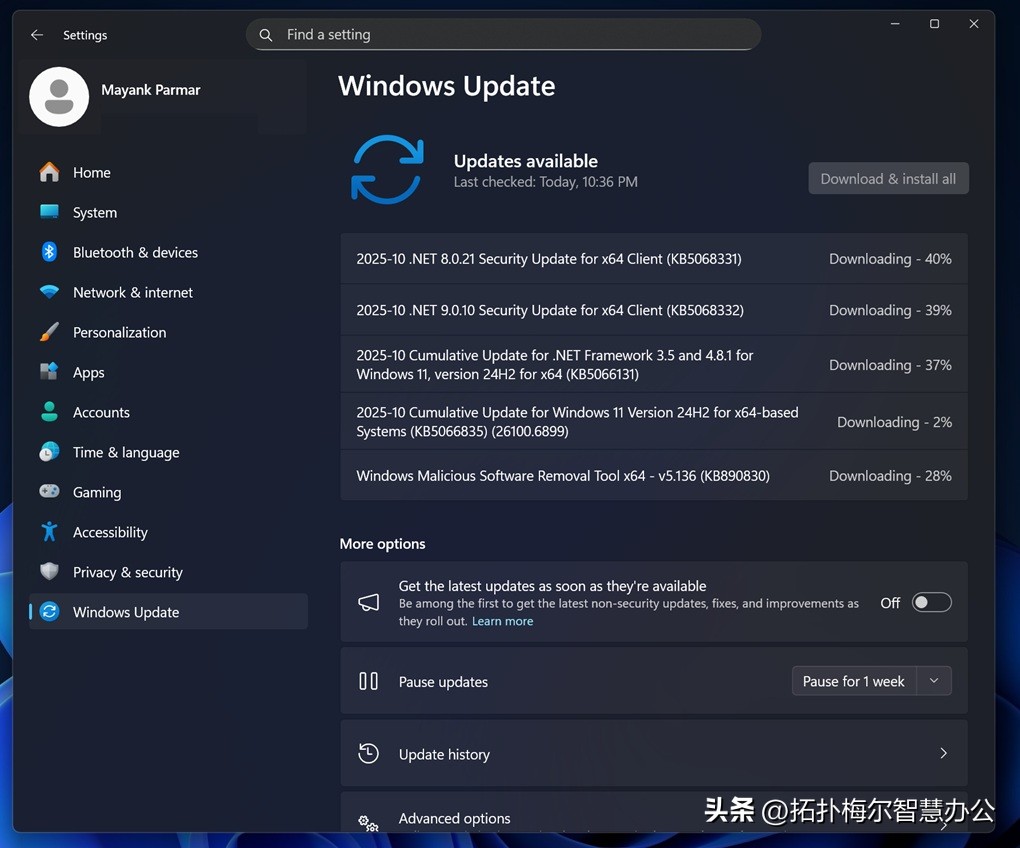The image size is (1020, 848).
Task: Click the Privacy & security shield icon
Action: tap(49, 572)
